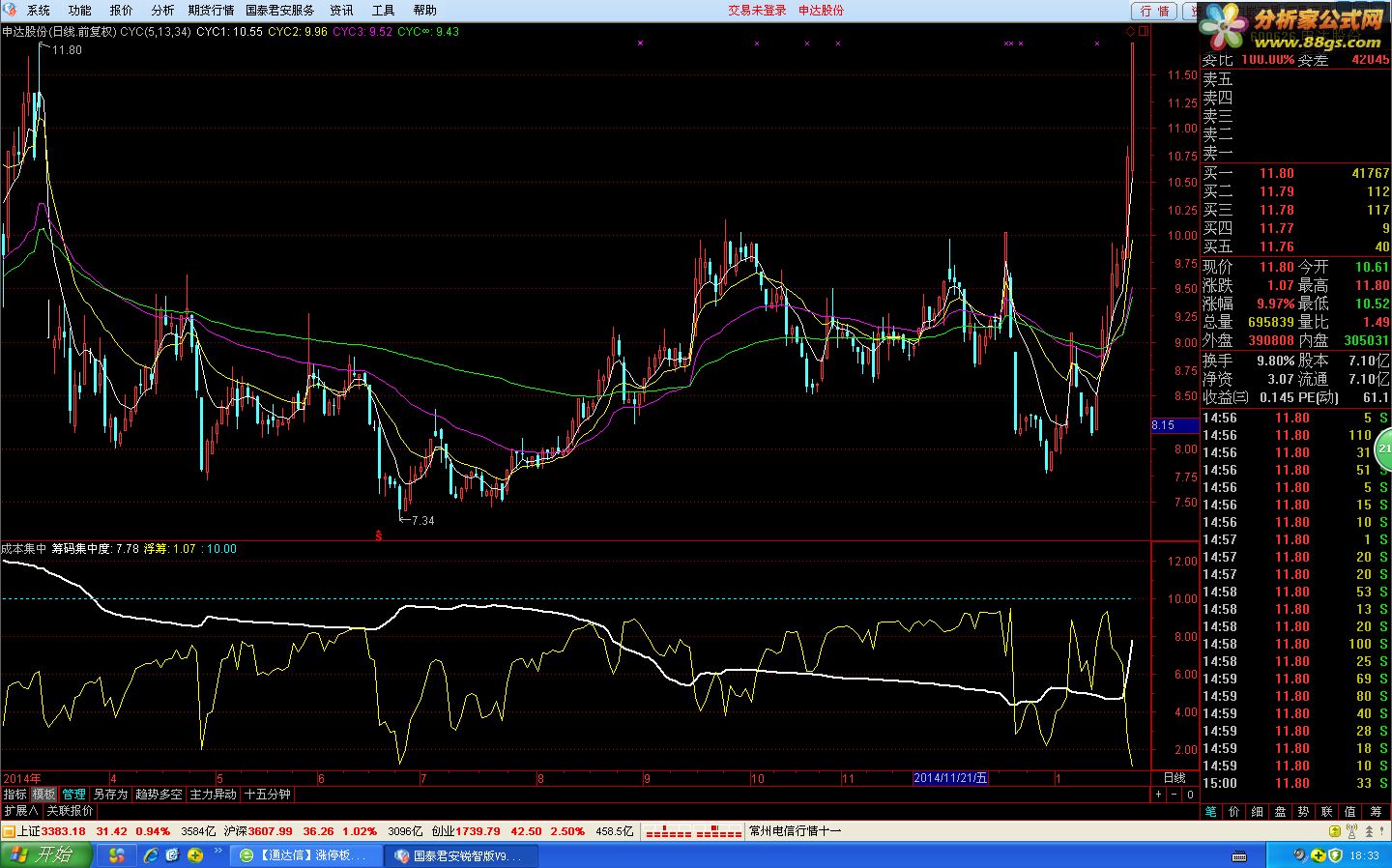Image resolution: width=1392 pixels, height=868 pixels.
Task: Open the 期货行情 menu
Action: 211,11
